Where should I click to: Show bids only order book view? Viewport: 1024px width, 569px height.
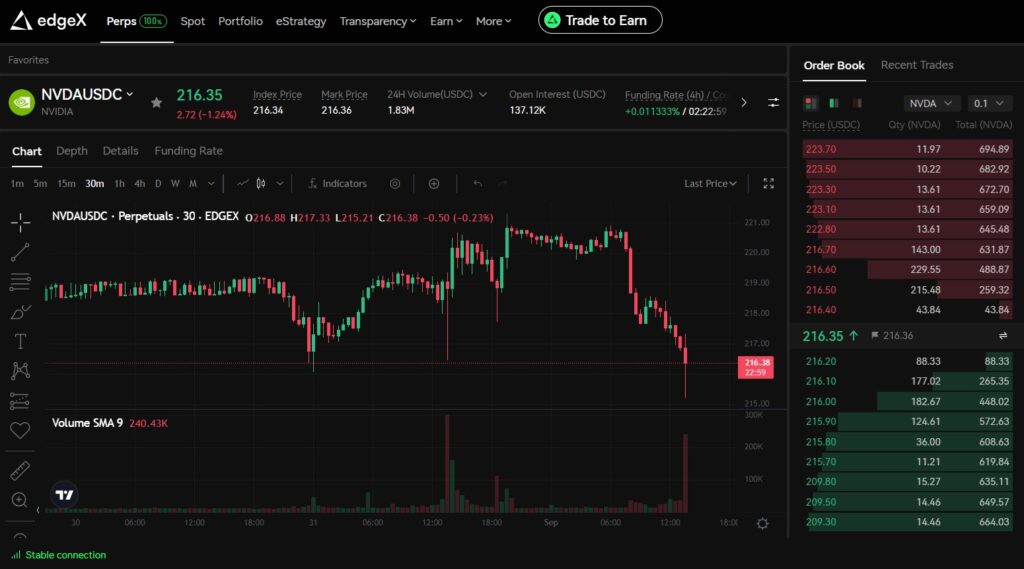coord(834,103)
